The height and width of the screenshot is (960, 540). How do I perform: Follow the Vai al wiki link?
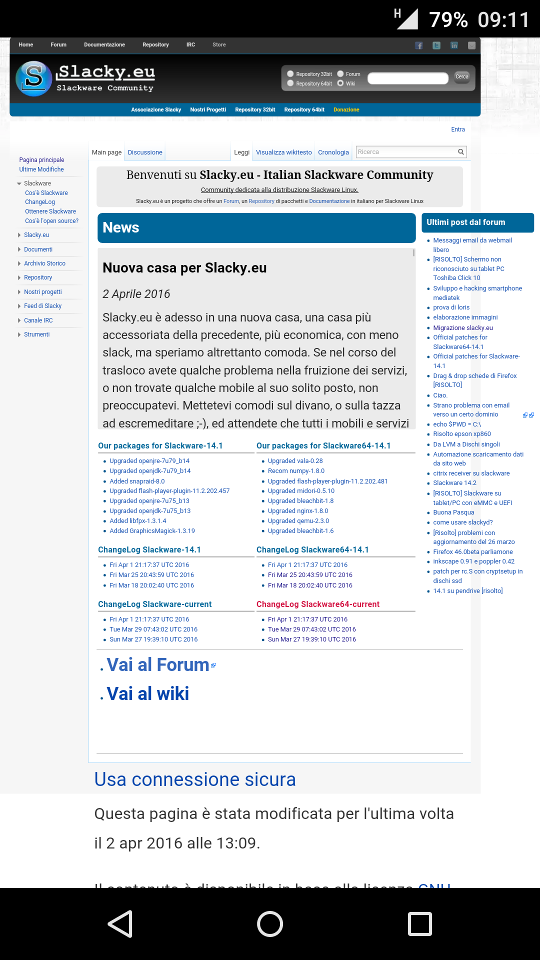(148, 694)
